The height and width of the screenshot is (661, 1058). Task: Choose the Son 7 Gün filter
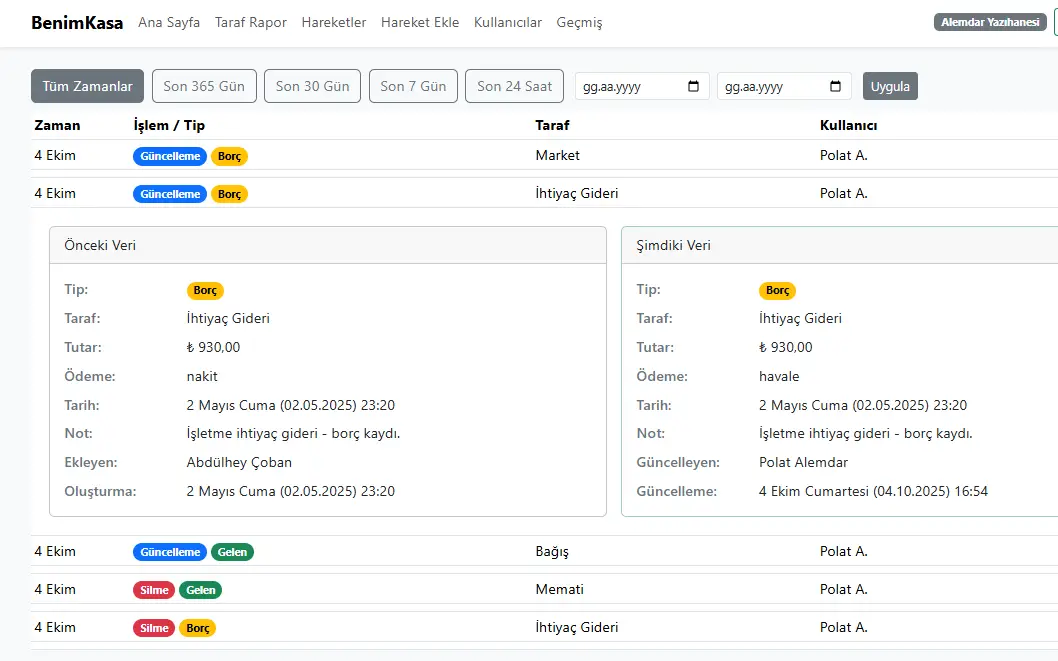pos(413,86)
